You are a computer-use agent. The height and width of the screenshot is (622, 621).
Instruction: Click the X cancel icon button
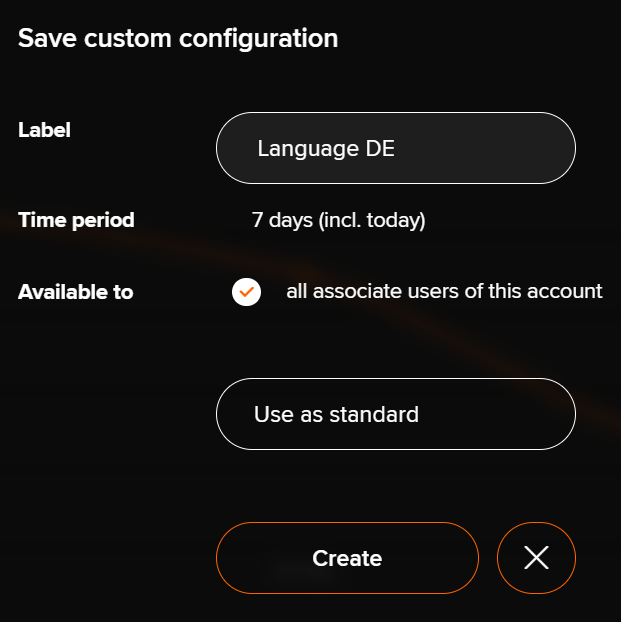point(536,558)
